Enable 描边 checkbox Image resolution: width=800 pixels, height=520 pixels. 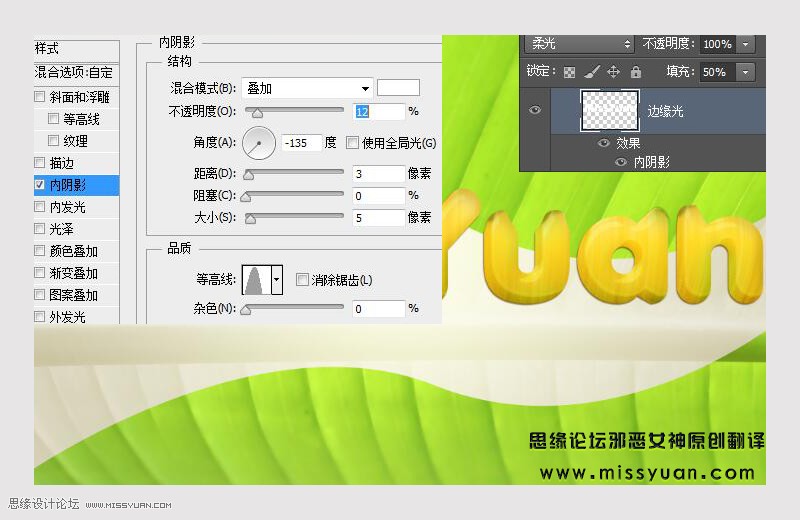pos(39,162)
